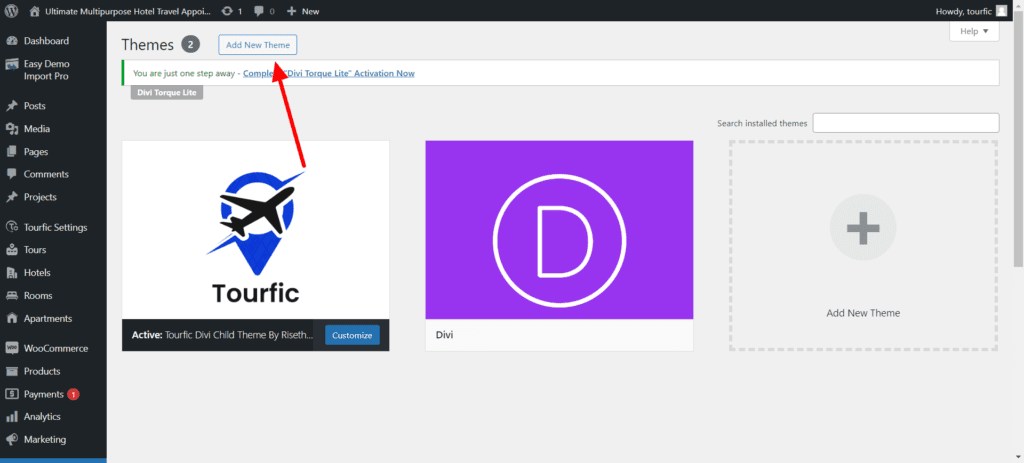
Task: Click the Divi Torque Lite gray tag
Action: point(167,93)
